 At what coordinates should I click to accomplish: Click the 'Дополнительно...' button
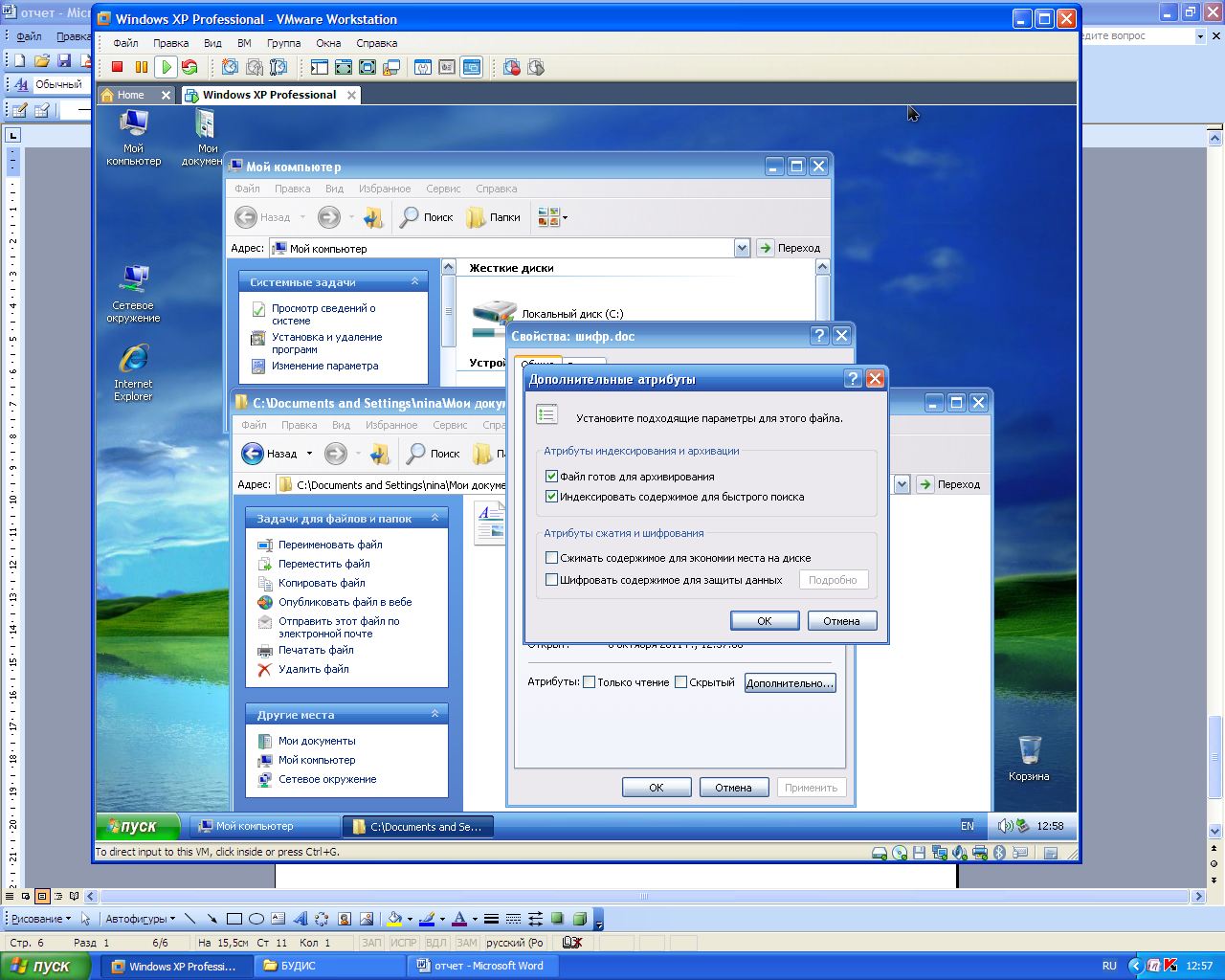tap(791, 682)
